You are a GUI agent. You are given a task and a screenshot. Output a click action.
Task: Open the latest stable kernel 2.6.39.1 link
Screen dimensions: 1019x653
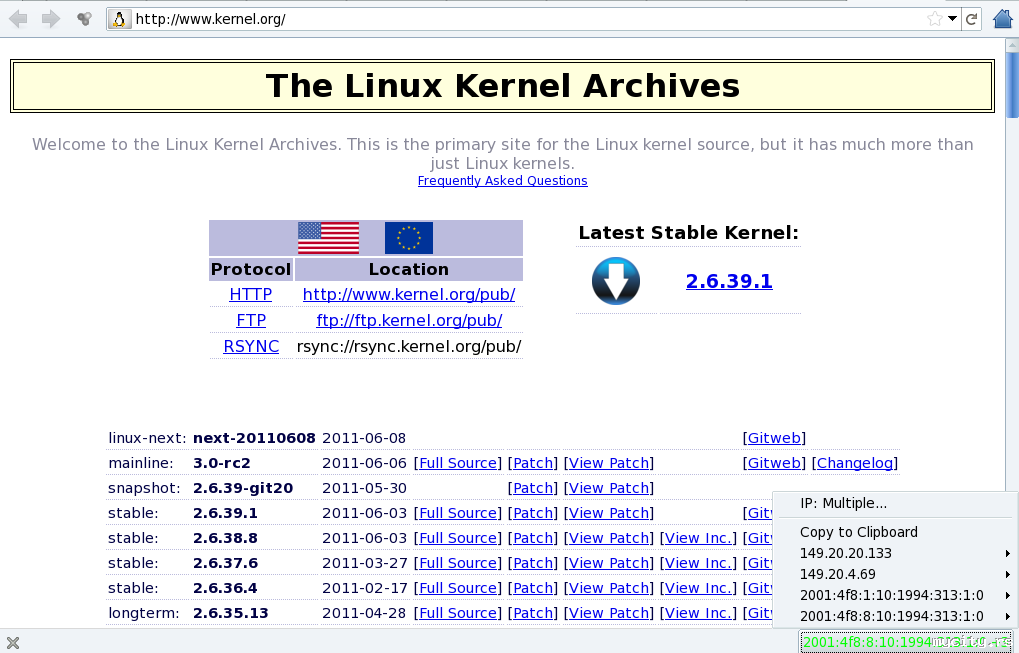click(x=729, y=281)
